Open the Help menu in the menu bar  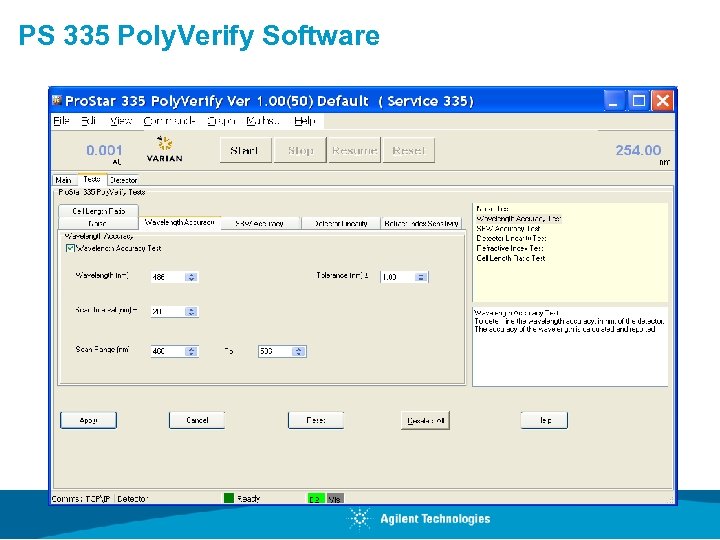click(x=305, y=121)
